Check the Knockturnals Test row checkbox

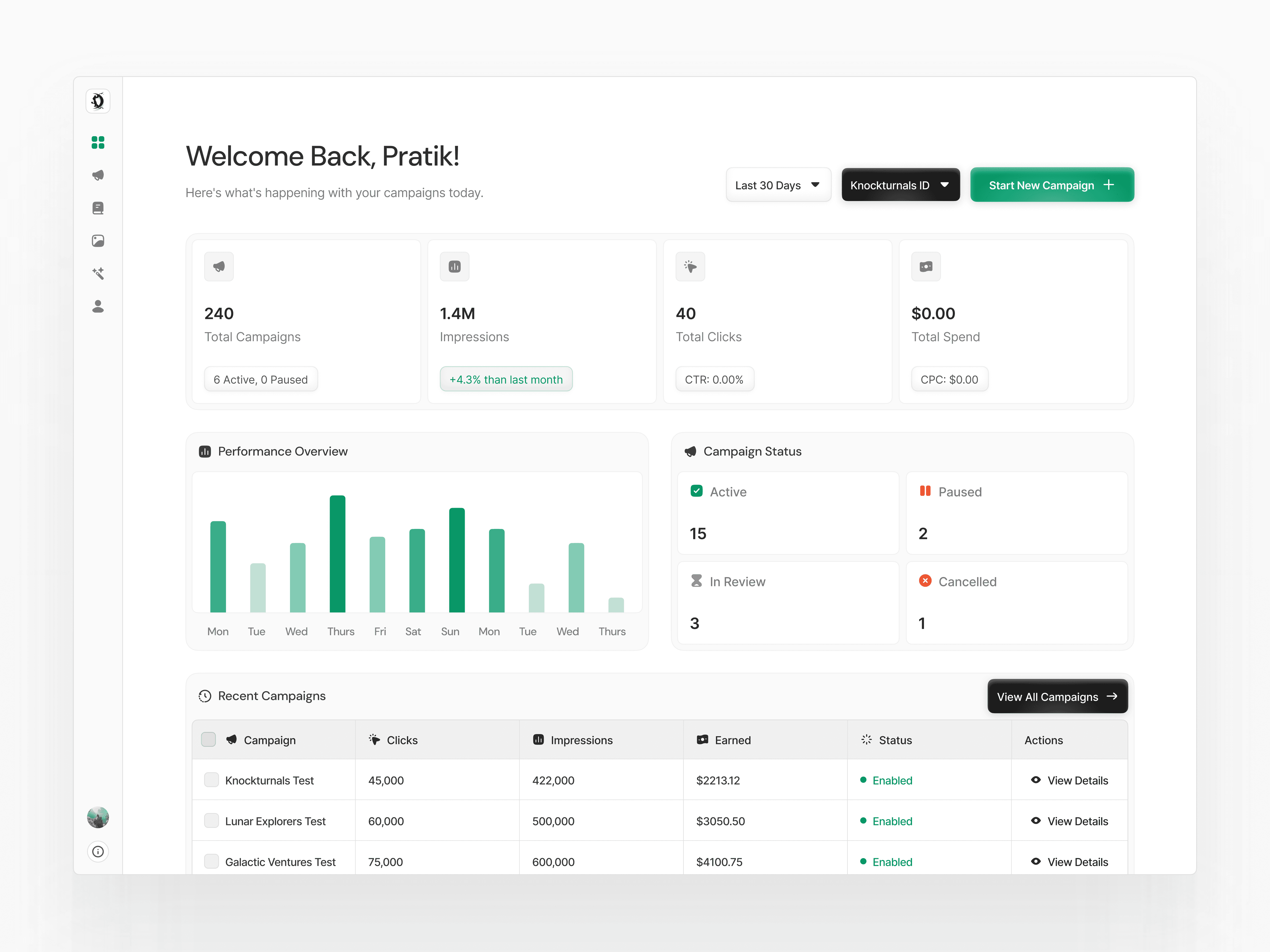click(x=211, y=780)
